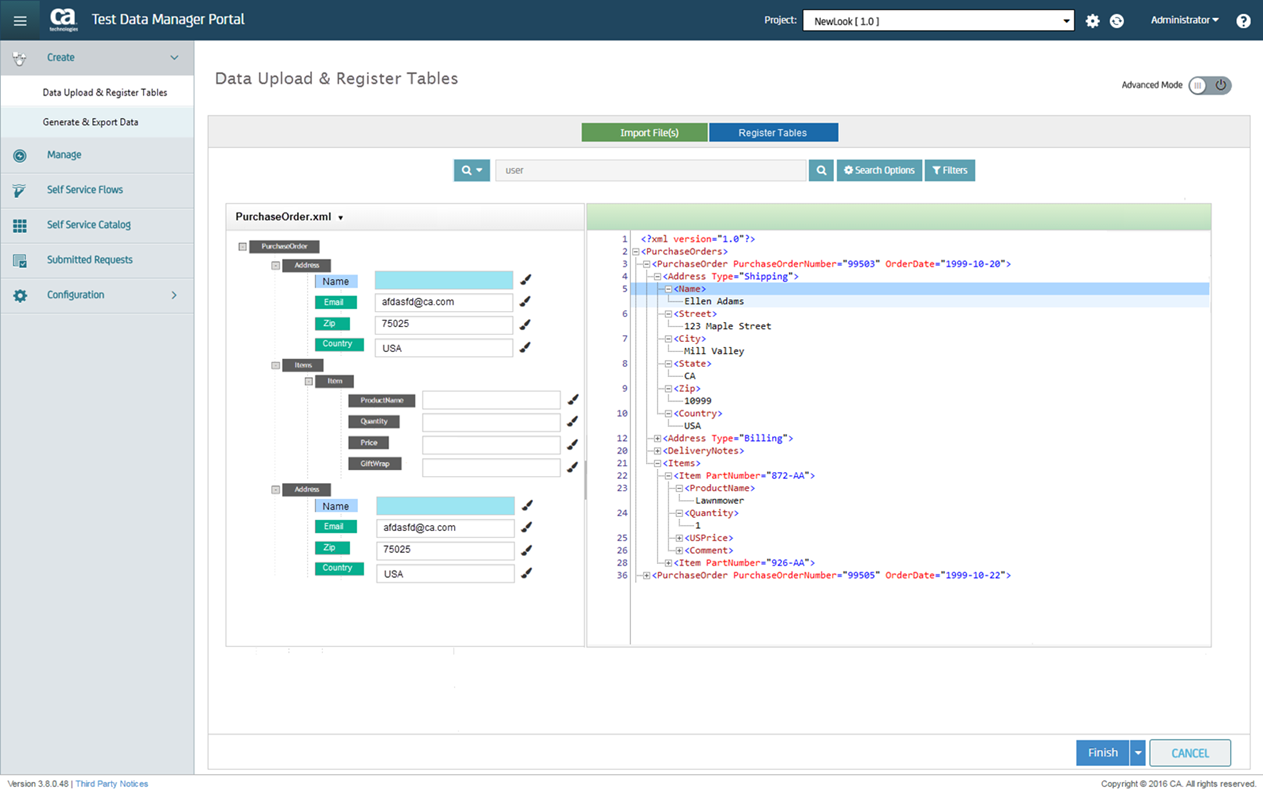Click the empty Price input field
The image size is (1263, 793).
coord(491,445)
